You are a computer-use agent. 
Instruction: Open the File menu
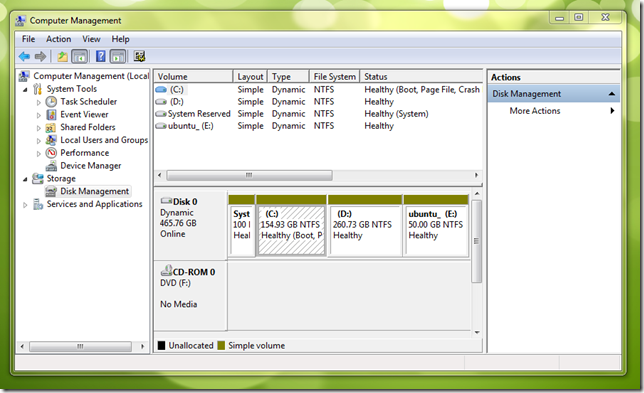coord(28,39)
